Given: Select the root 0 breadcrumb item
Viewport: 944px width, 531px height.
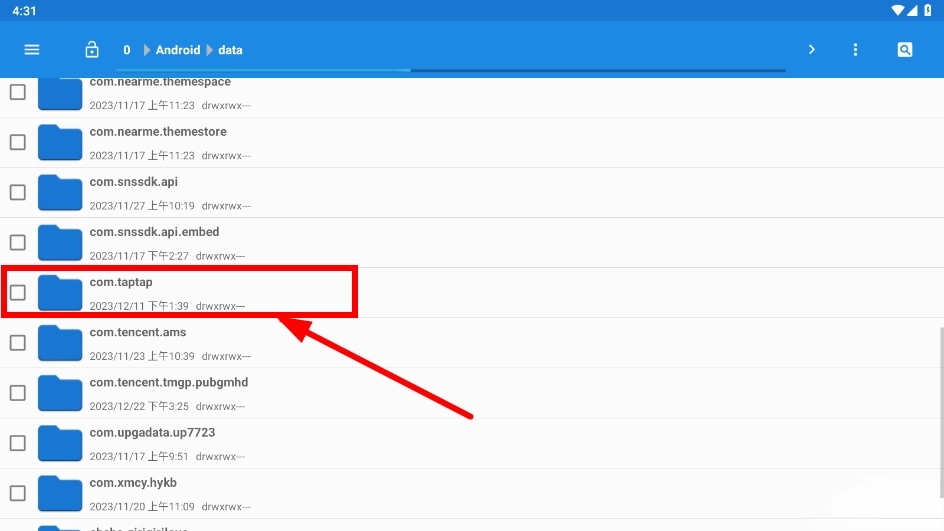Looking at the screenshot, I should pyautogui.click(x=127, y=50).
